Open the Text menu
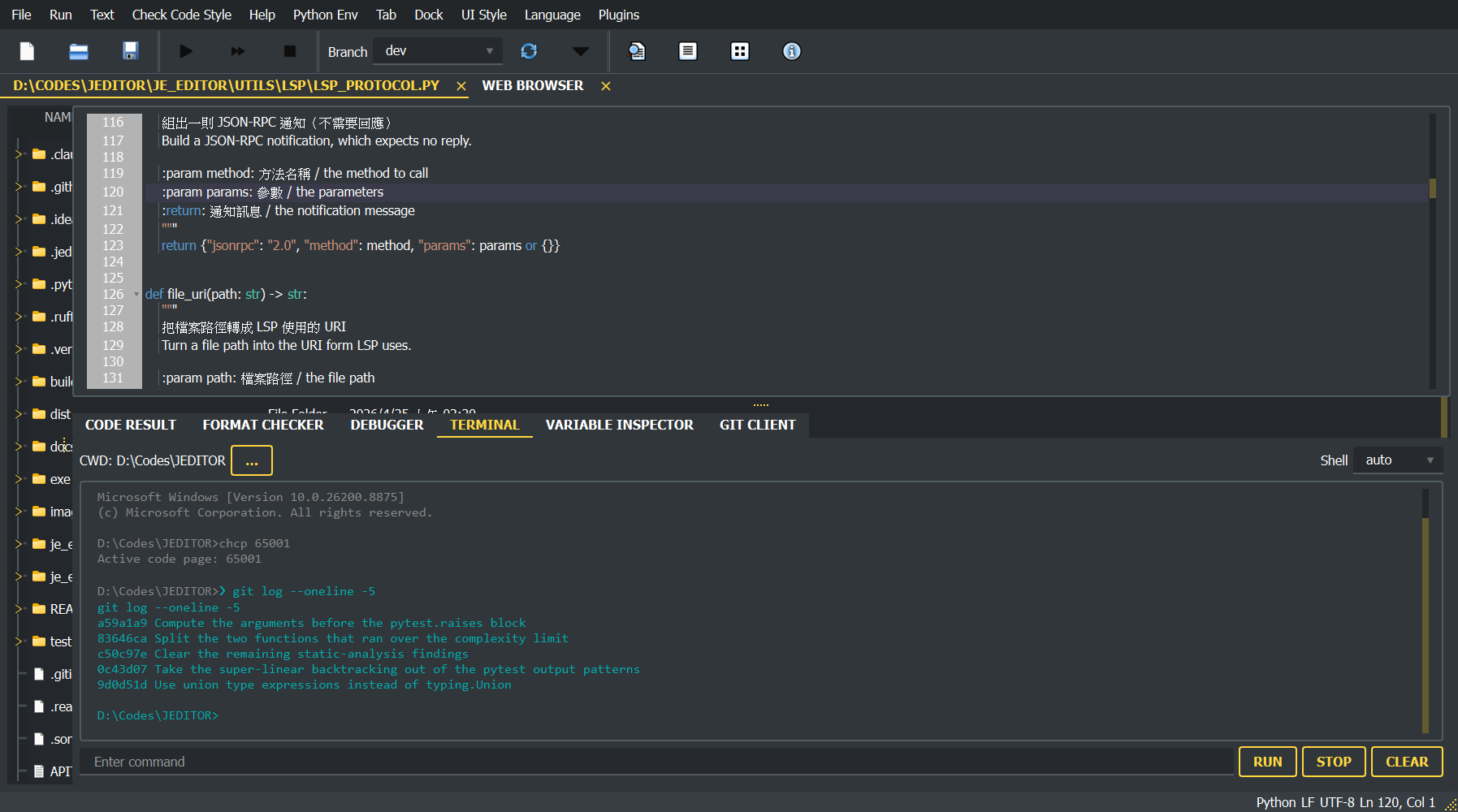This screenshot has height=812, width=1458. point(102,15)
